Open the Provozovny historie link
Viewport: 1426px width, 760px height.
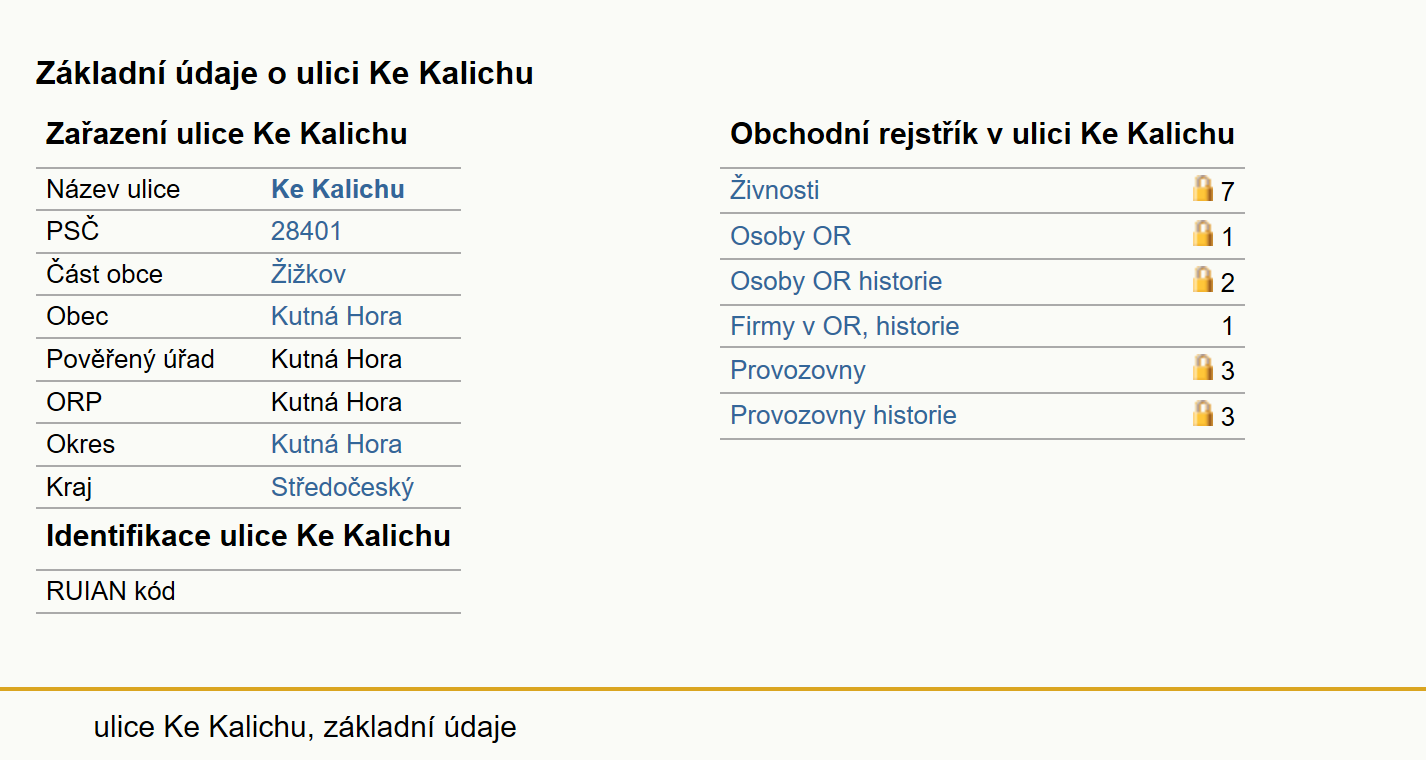(x=843, y=415)
